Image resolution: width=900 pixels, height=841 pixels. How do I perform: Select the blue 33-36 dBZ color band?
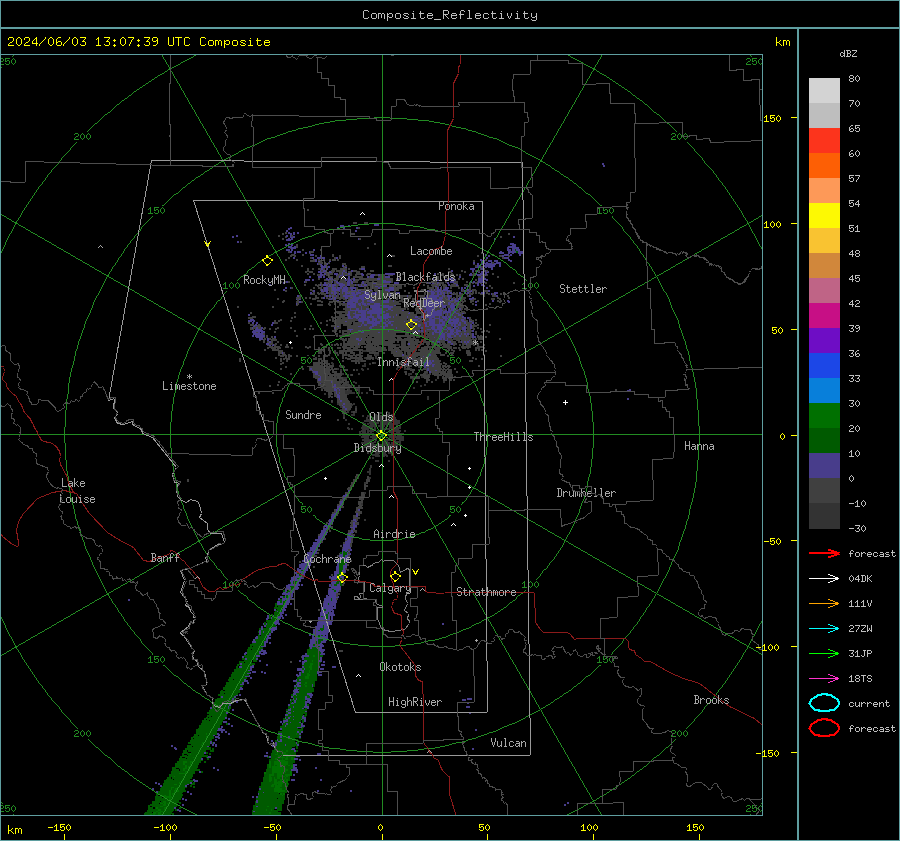click(x=824, y=366)
